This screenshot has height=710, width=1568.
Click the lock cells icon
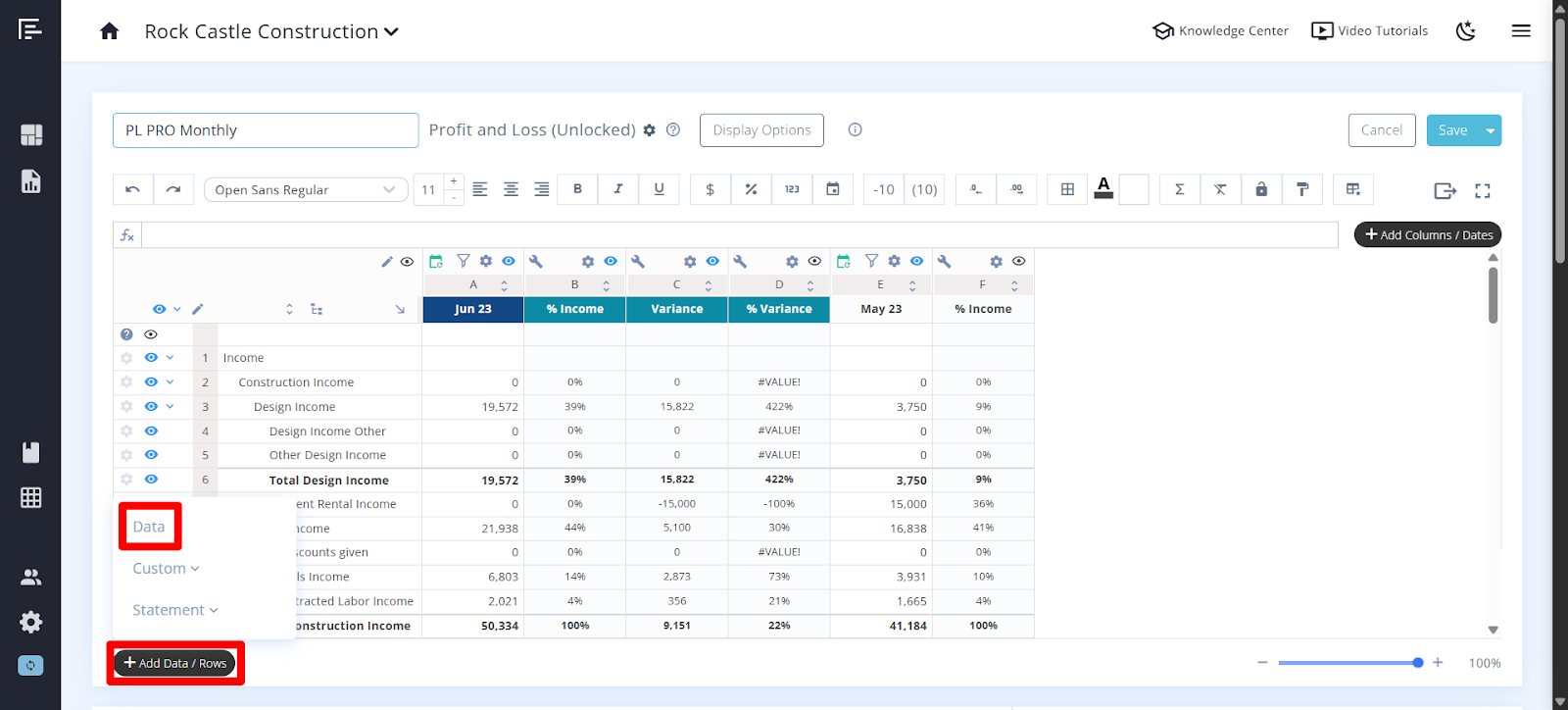(1261, 189)
